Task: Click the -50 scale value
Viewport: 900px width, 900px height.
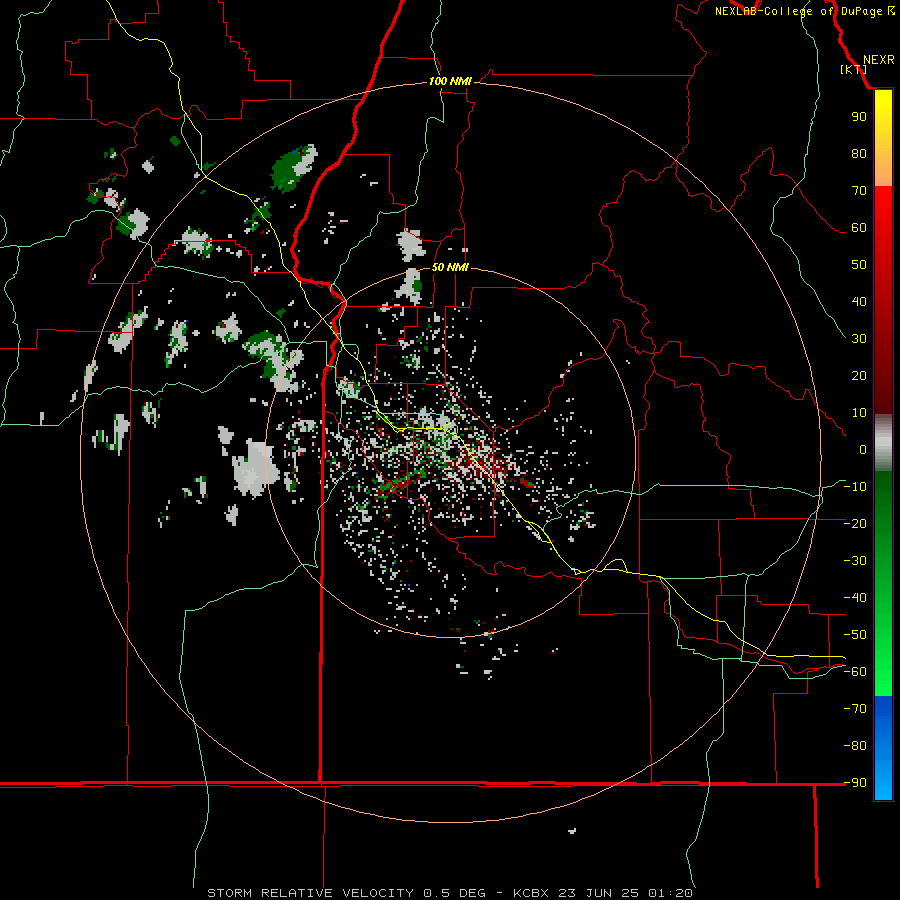Action: pyautogui.click(x=855, y=635)
